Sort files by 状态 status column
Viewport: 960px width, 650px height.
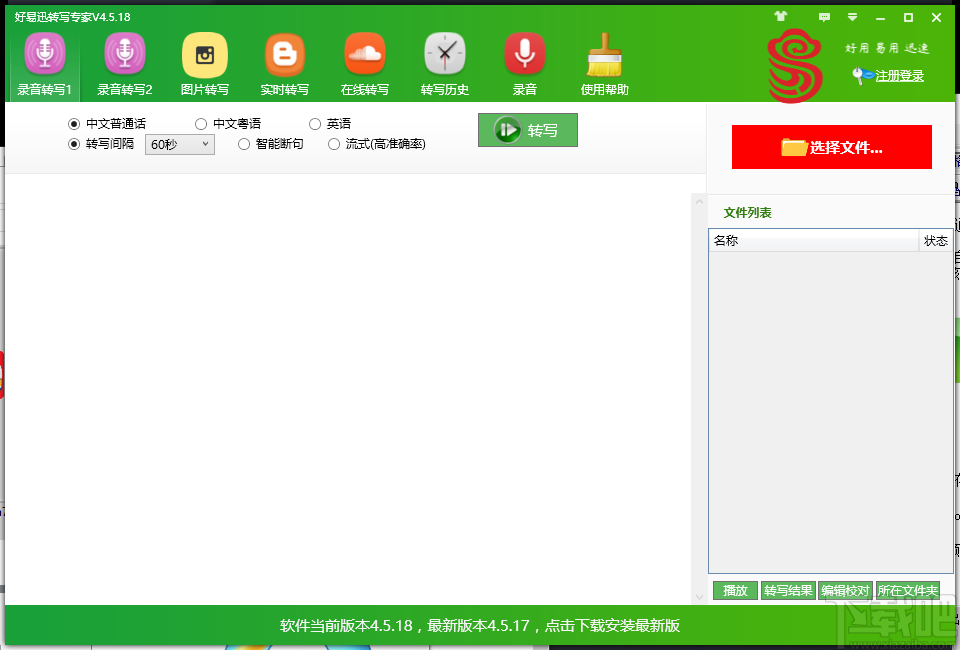pos(936,240)
